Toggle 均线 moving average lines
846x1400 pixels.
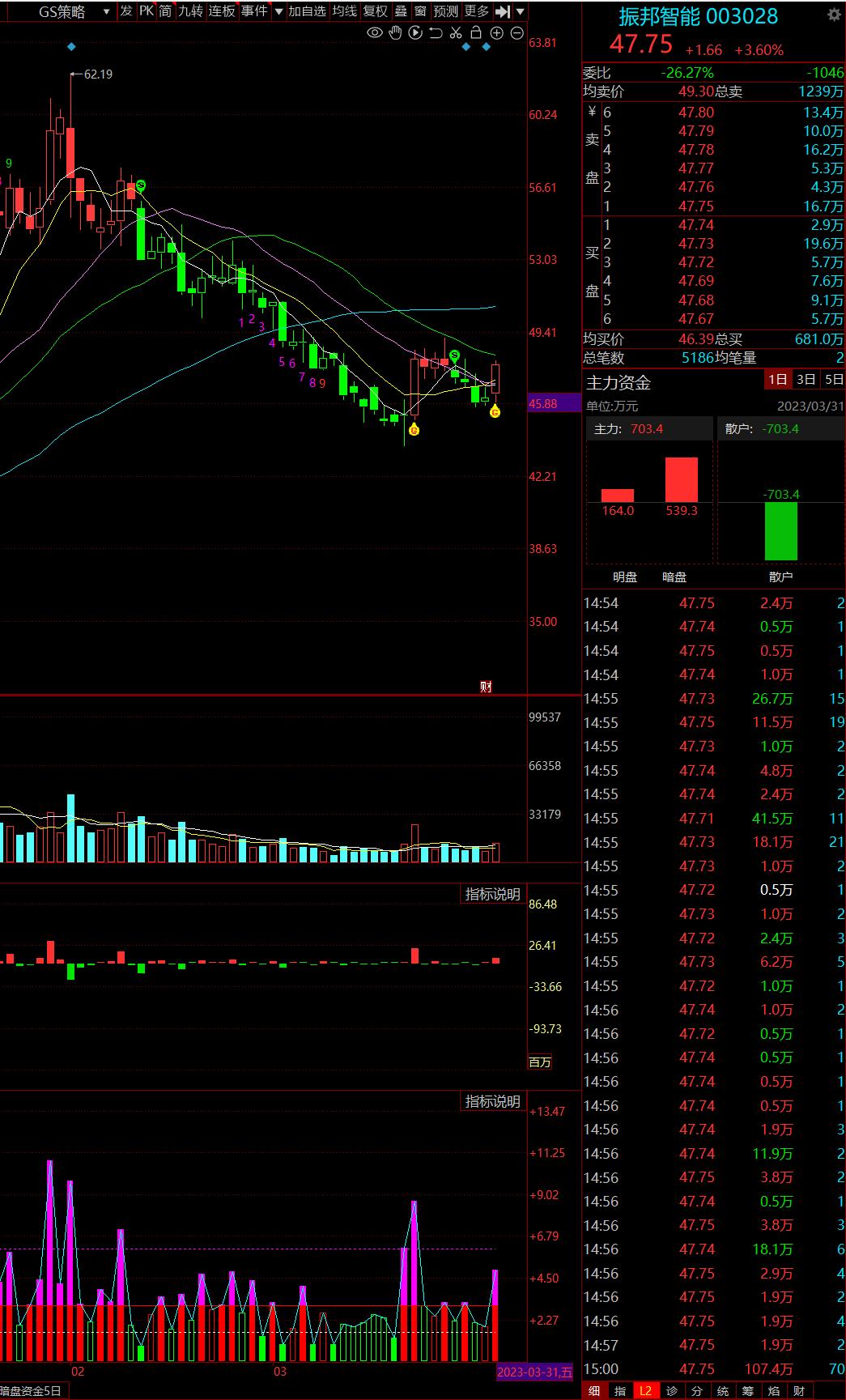click(345, 11)
